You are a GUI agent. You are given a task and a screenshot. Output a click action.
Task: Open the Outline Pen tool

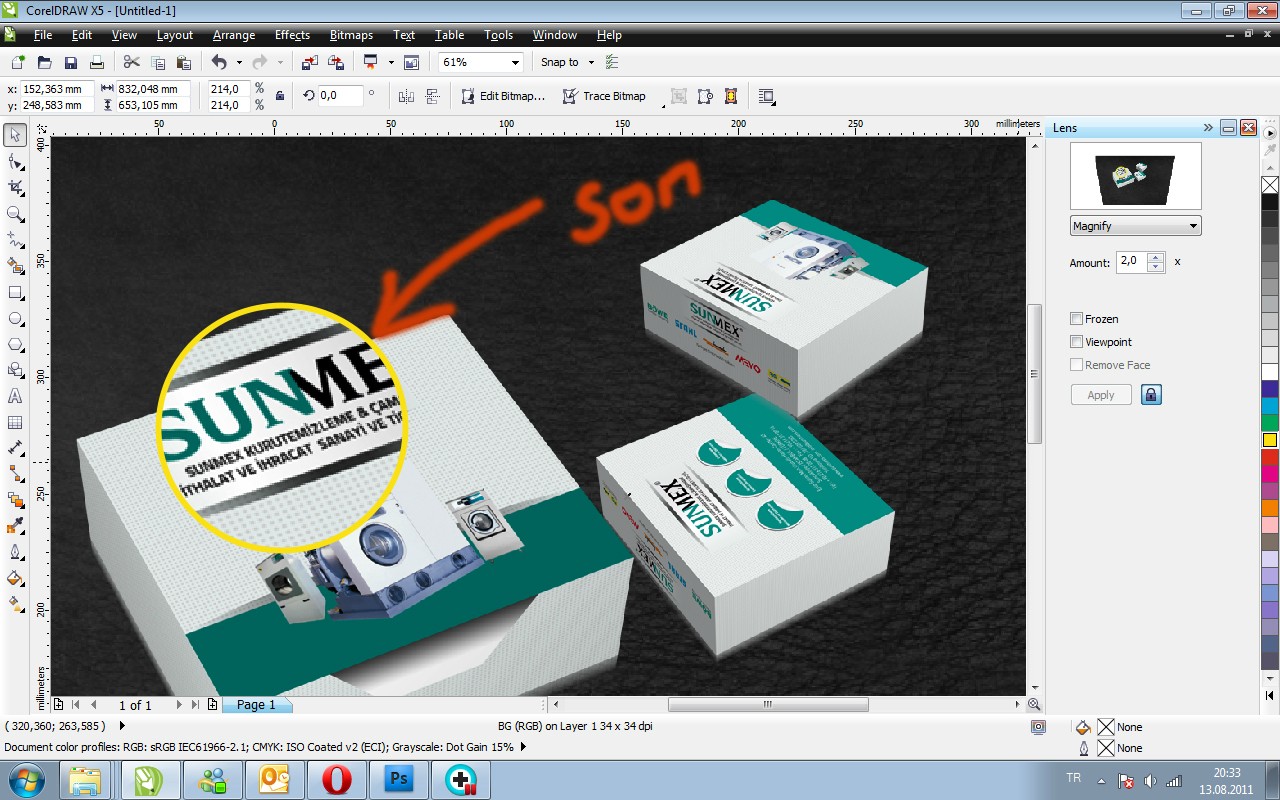point(15,552)
